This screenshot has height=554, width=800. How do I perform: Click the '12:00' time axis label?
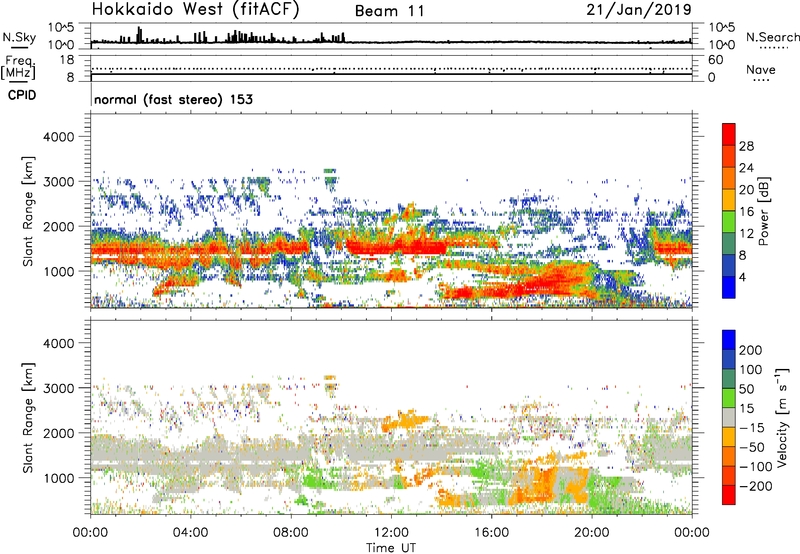pos(391,533)
